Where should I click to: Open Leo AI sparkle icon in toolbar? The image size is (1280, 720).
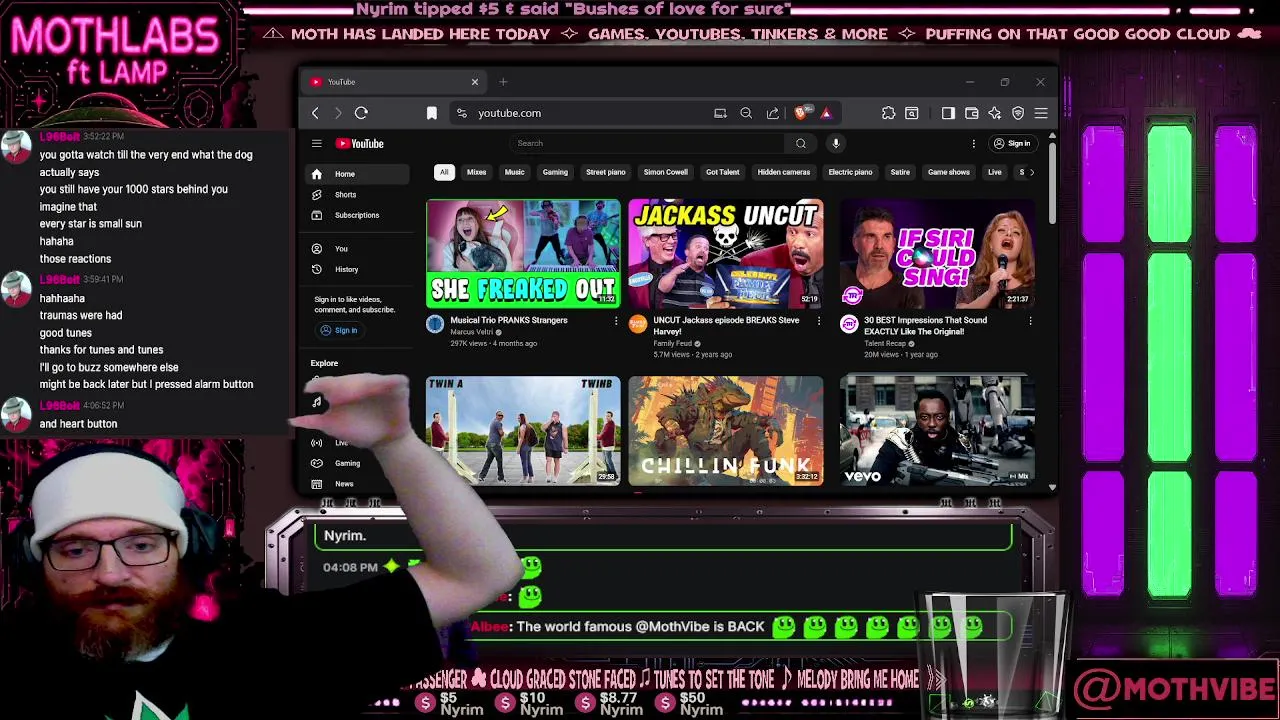coord(994,113)
